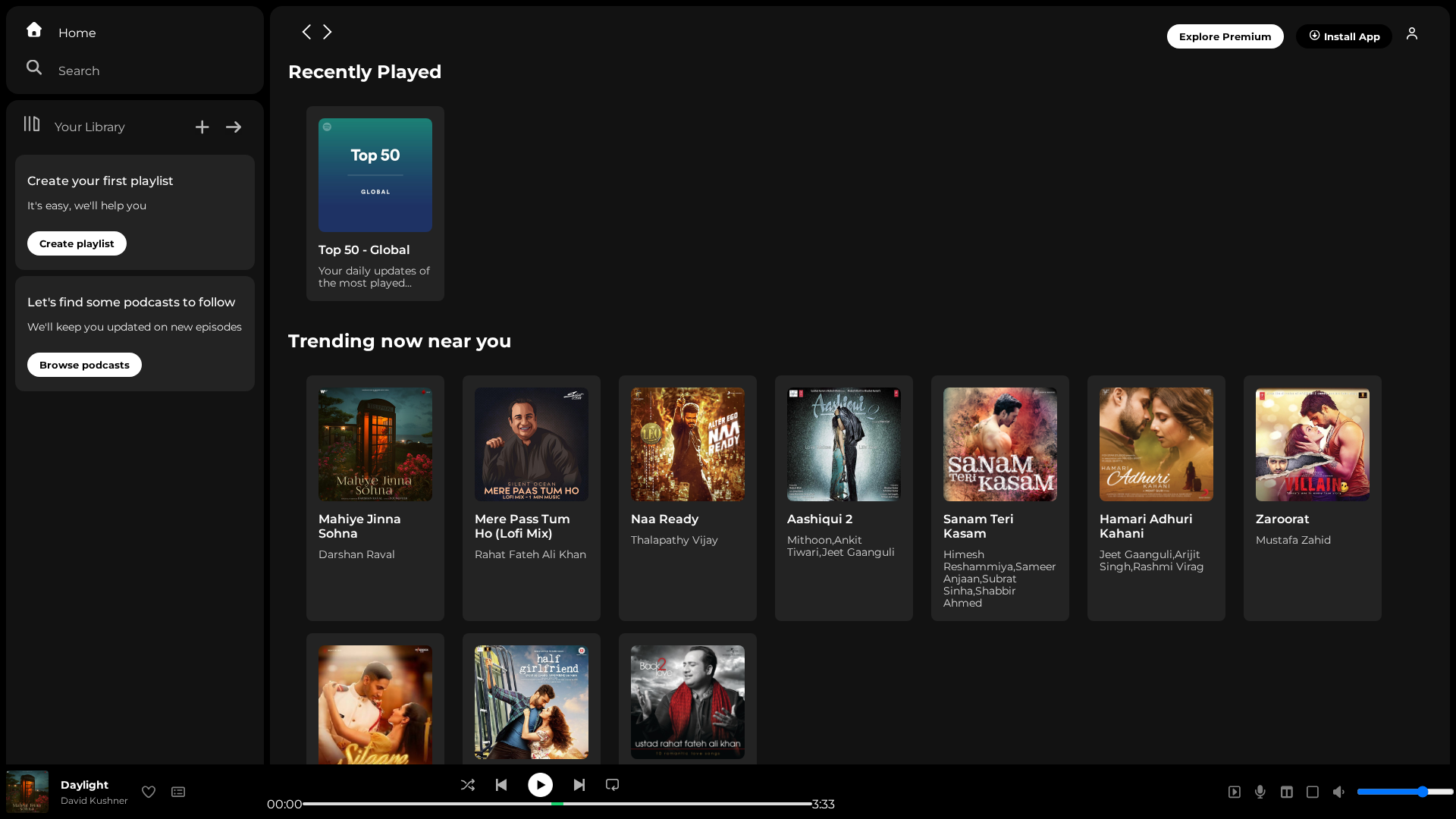Open Mere Pass Tum Ho (Lofi Mix) cover
Screen dimensions: 1456x819
(532, 444)
